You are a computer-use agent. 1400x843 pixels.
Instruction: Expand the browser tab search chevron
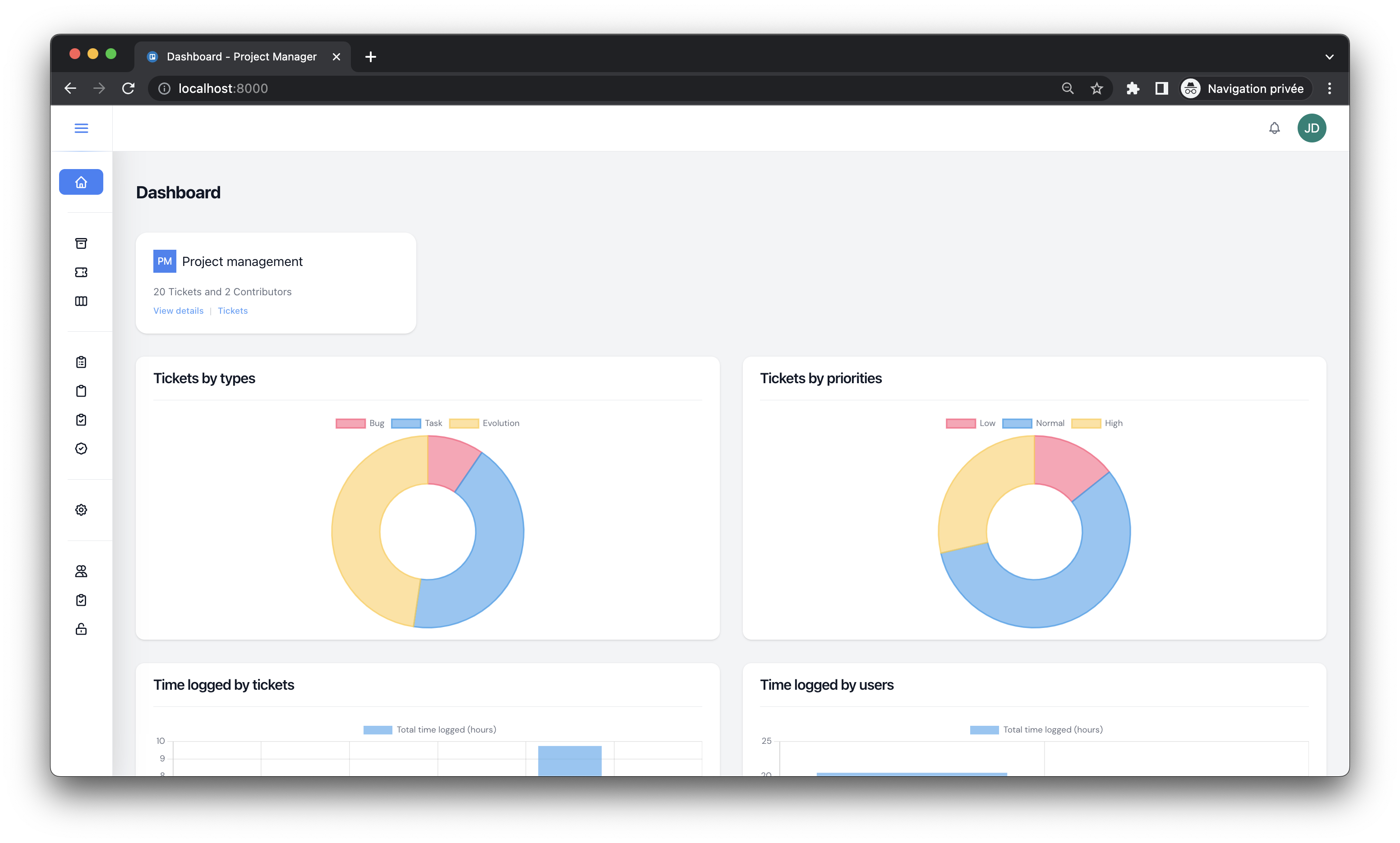coord(1329,57)
